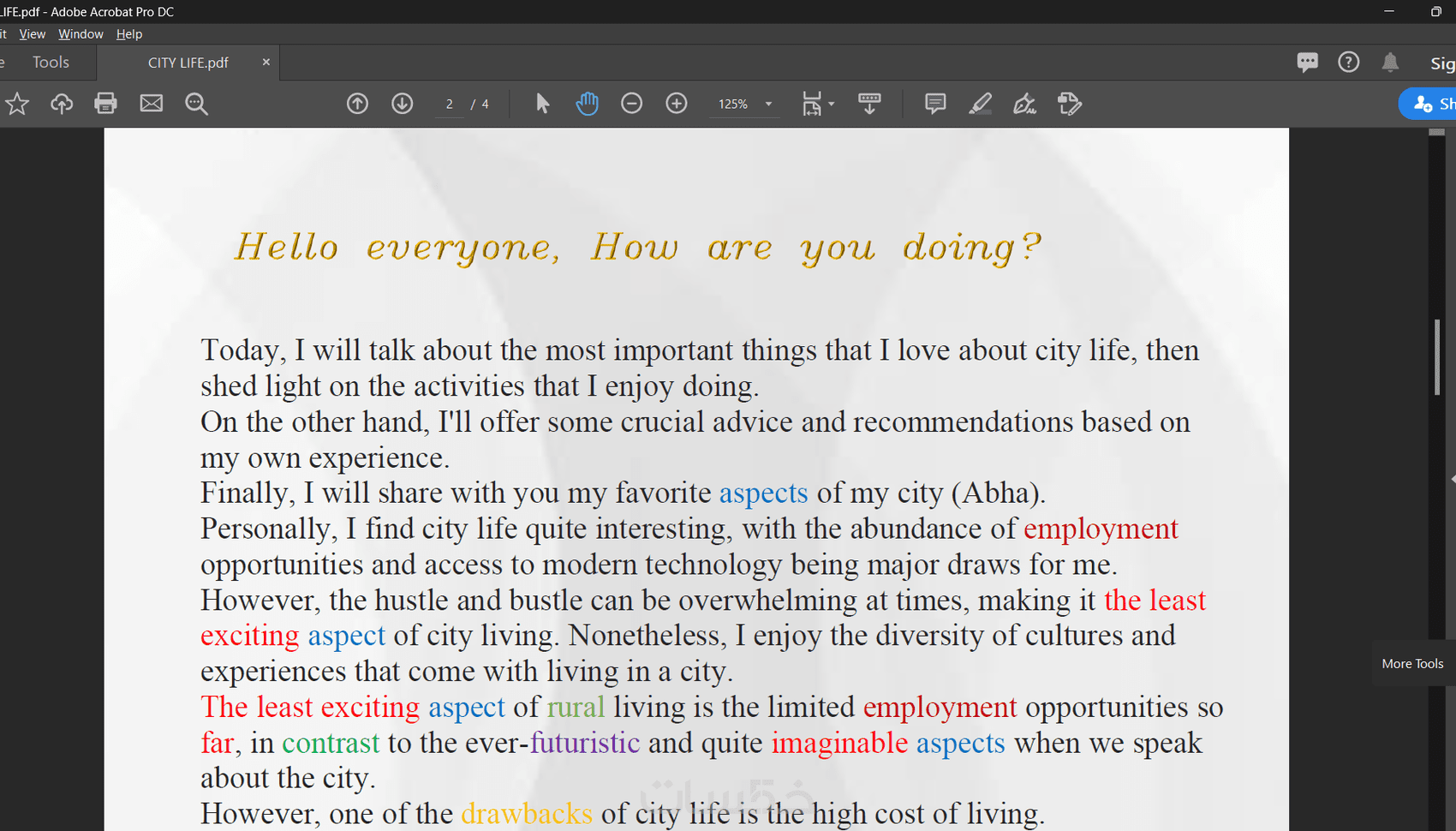1456x831 pixels.
Task: Print the CITY LIFE document
Action: tap(105, 104)
